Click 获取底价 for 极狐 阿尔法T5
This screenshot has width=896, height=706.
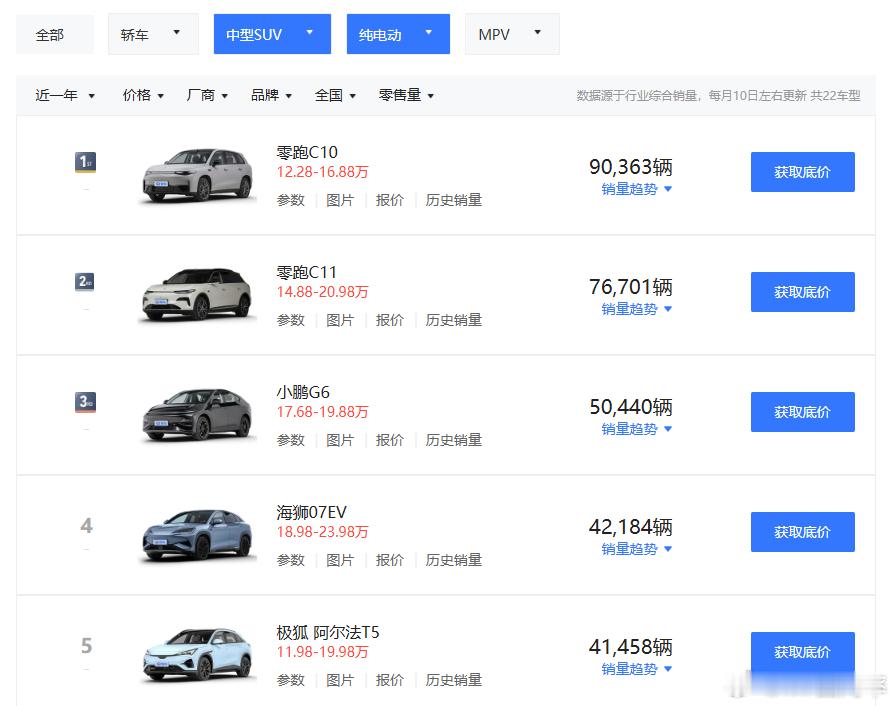(x=802, y=652)
